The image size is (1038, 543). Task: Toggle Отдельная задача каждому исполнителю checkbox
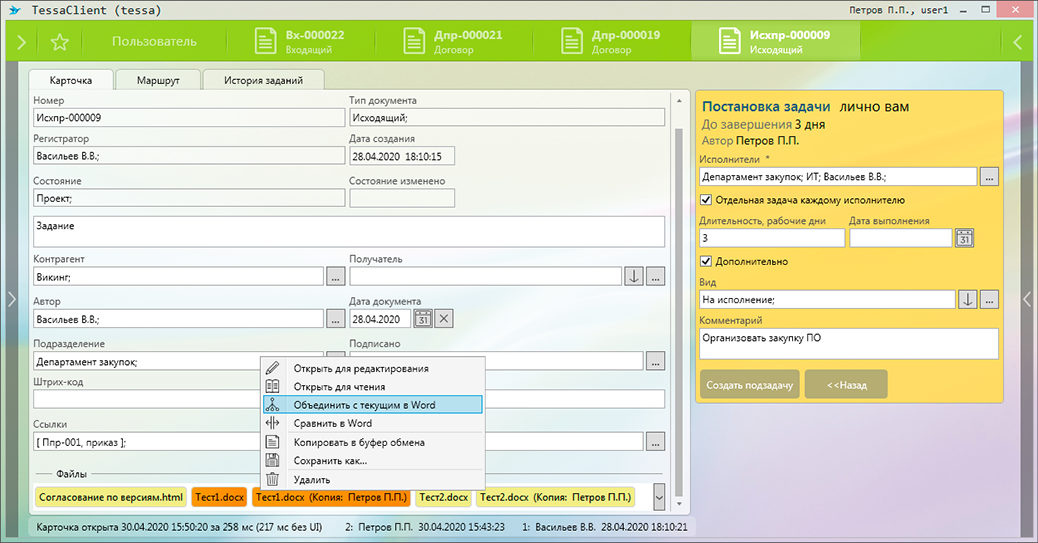pos(707,200)
